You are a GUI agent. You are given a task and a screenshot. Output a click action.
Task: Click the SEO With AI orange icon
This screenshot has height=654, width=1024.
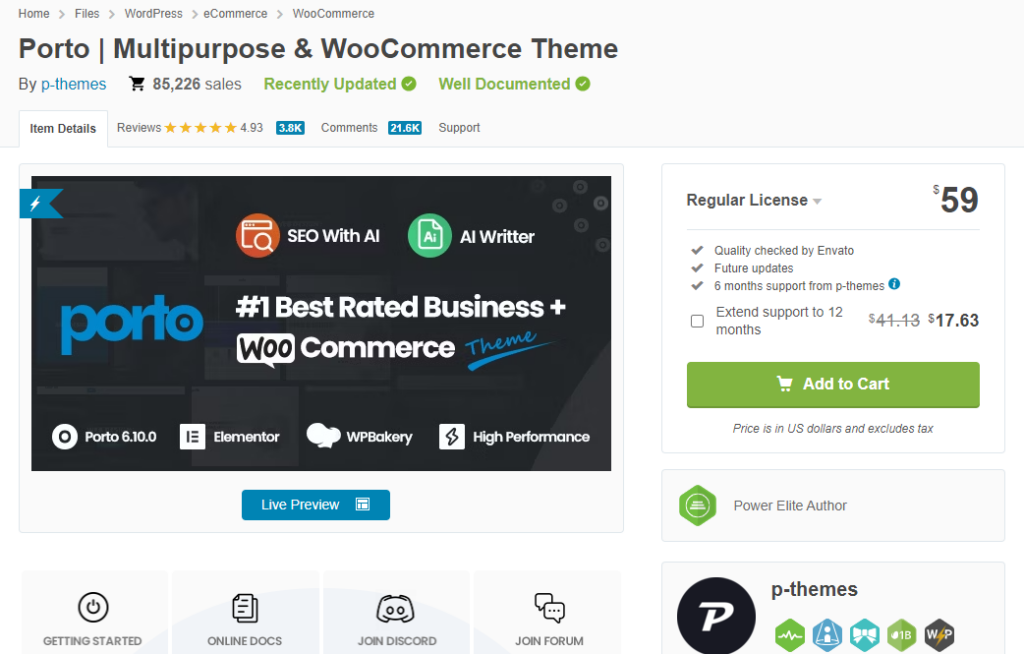point(257,236)
